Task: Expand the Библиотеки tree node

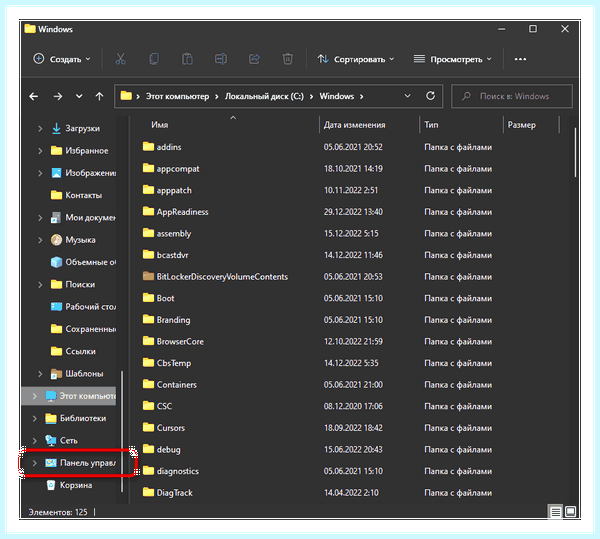Action: pos(34,418)
